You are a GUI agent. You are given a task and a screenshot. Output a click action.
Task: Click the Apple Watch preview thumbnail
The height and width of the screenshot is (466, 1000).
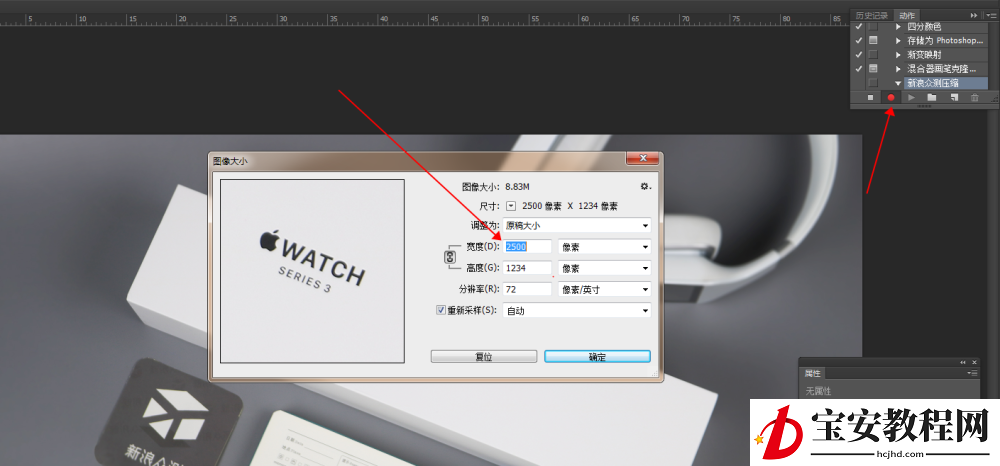point(312,271)
